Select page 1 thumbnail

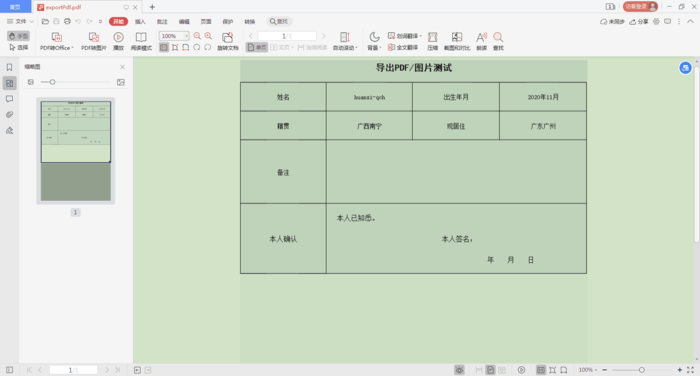pos(75,151)
